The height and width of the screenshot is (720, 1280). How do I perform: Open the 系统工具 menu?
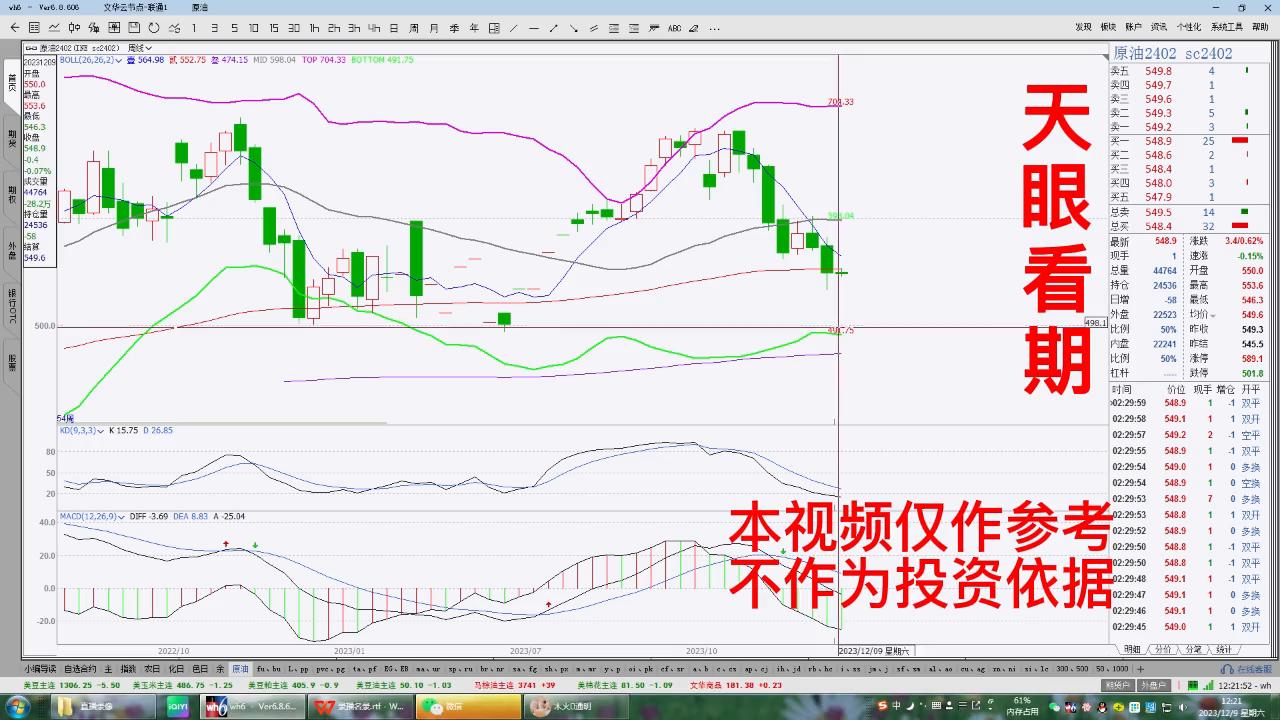1226,27
